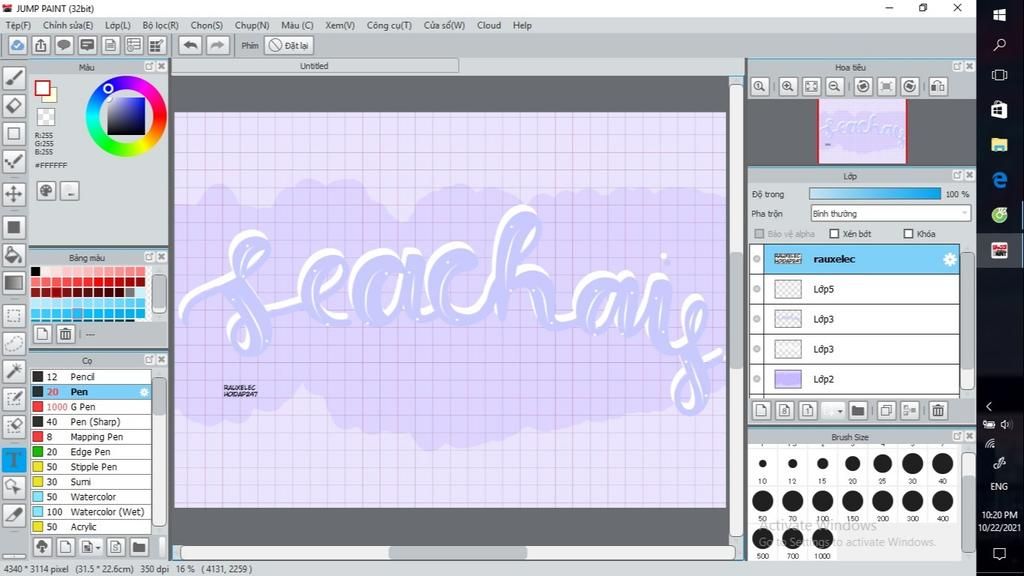Image resolution: width=1024 pixels, height=576 pixels.
Task: Open Windows Start button
Action: coord(999,14)
